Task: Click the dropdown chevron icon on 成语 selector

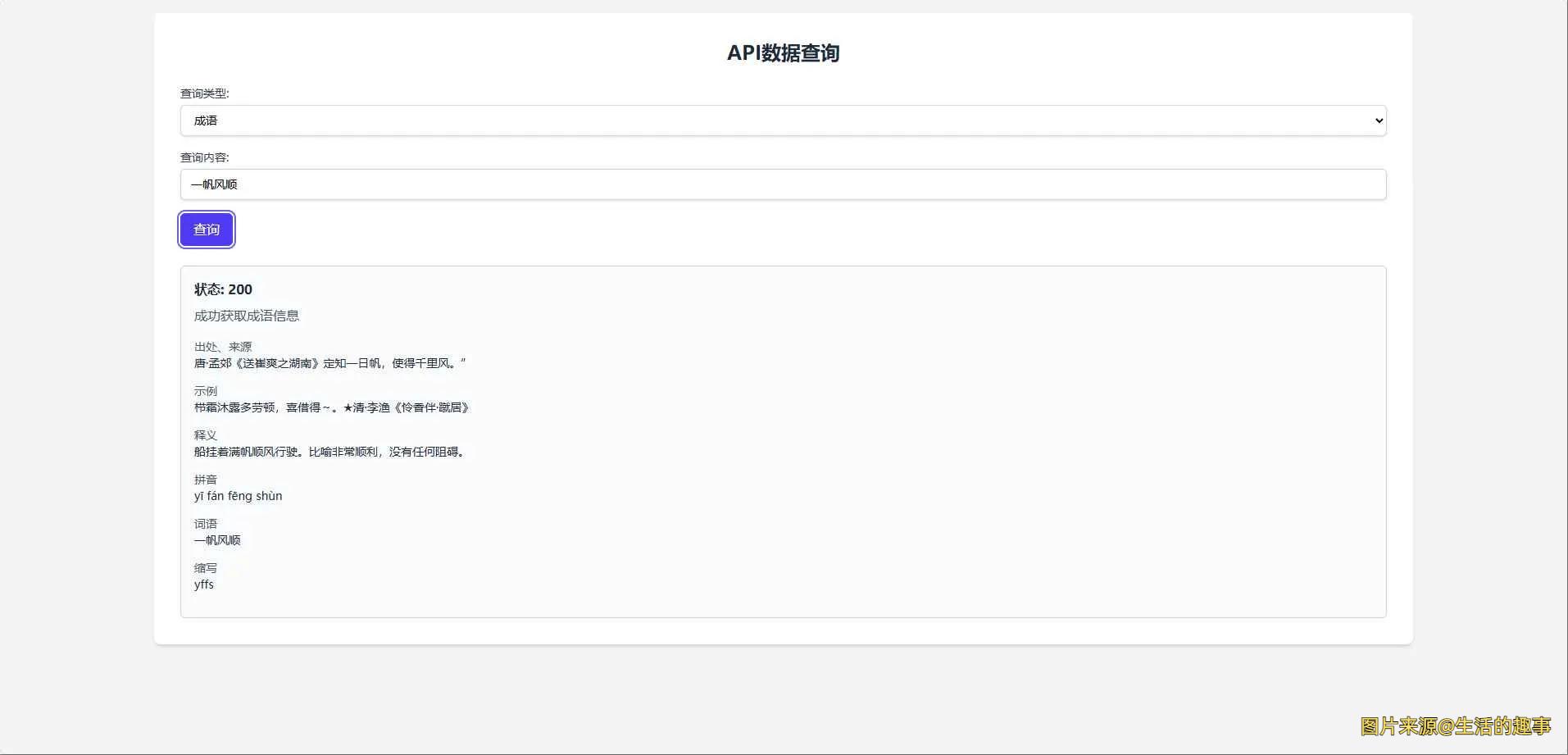Action: 1376,120
